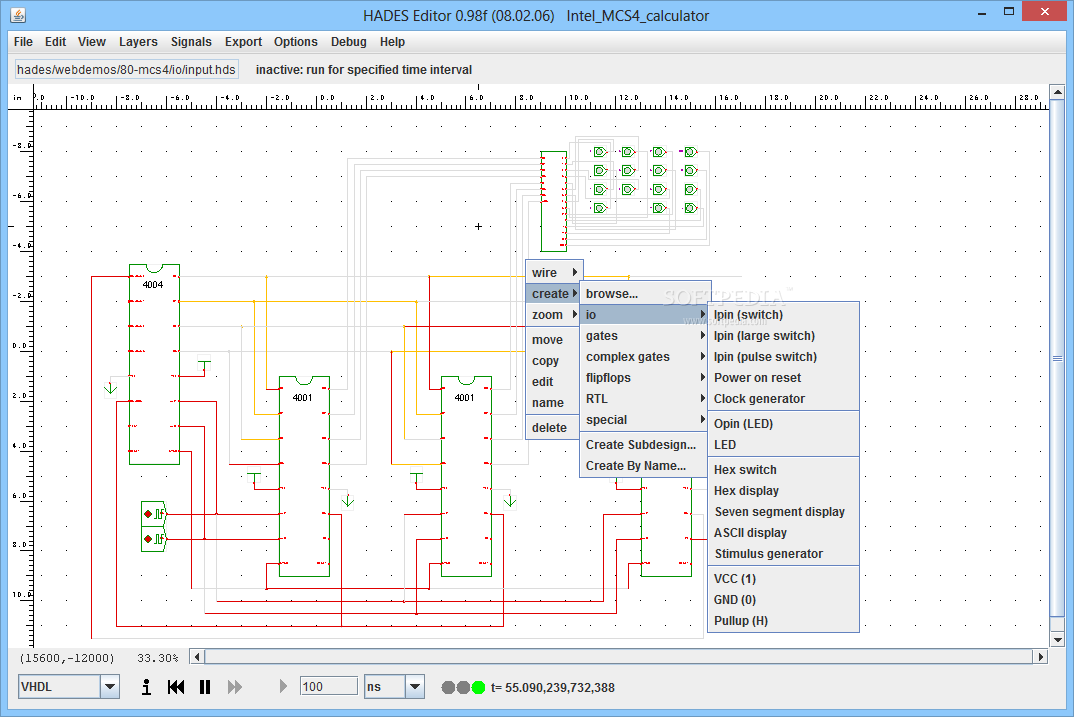Screen dimensions: 1074x717
Task: Click the design file path field
Action: point(127,69)
